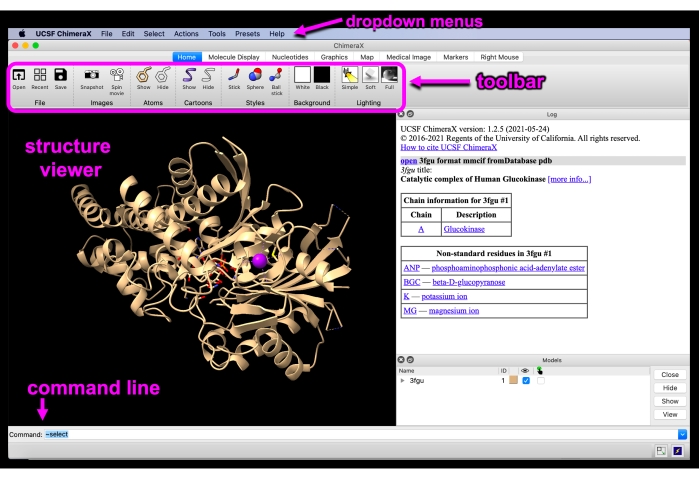Viewport: 699px width, 479px height.
Task: Click the open command link in Log
Action: [x=408, y=161]
